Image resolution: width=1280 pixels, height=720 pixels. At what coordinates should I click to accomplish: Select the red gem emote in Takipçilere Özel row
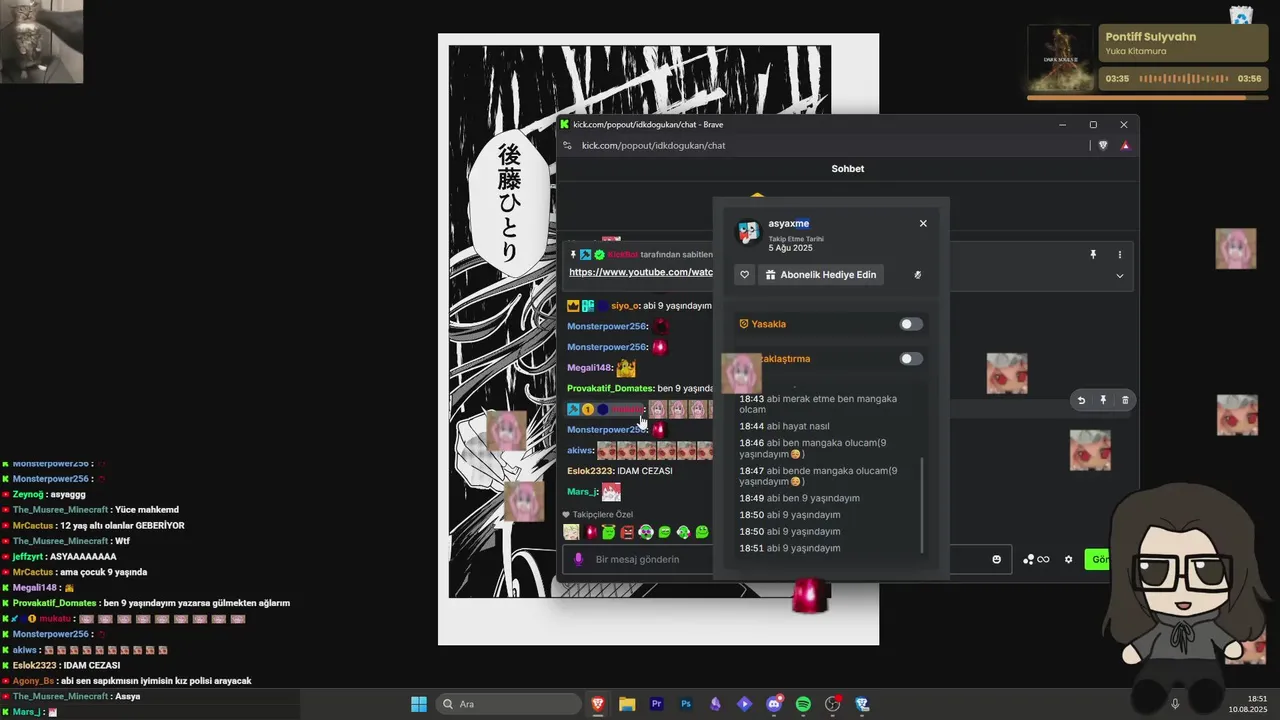point(591,532)
